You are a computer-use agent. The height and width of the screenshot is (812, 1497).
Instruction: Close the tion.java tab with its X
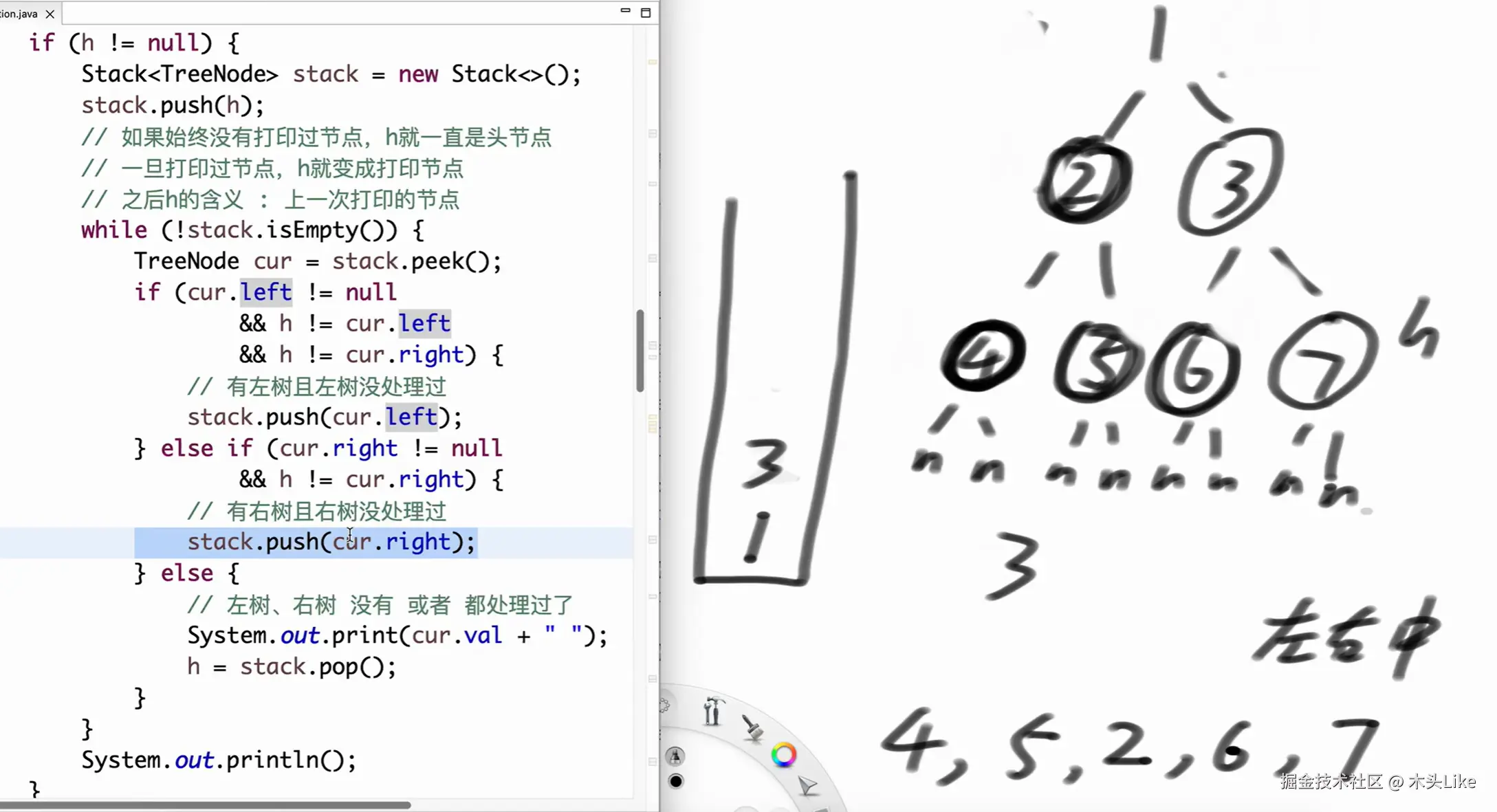pyautogui.click(x=50, y=13)
